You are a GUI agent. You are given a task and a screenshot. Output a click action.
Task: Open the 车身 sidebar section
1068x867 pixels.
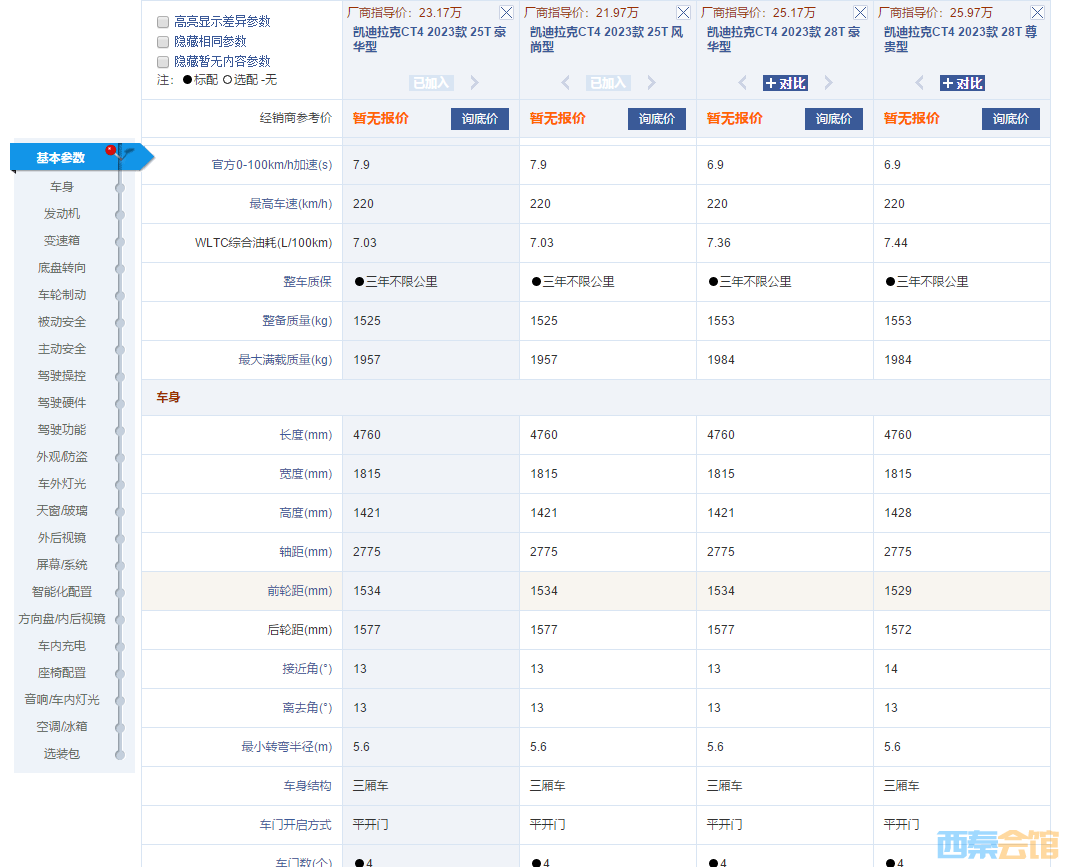pos(62,186)
